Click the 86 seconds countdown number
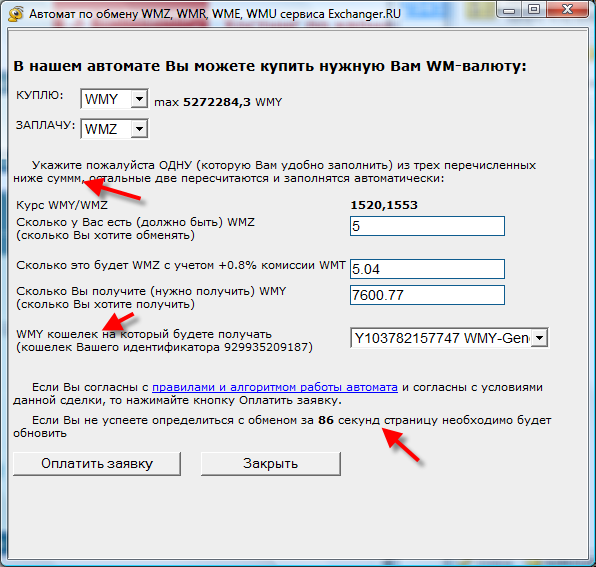The image size is (596, 567). pyautogui.click(x=326, y=420)
